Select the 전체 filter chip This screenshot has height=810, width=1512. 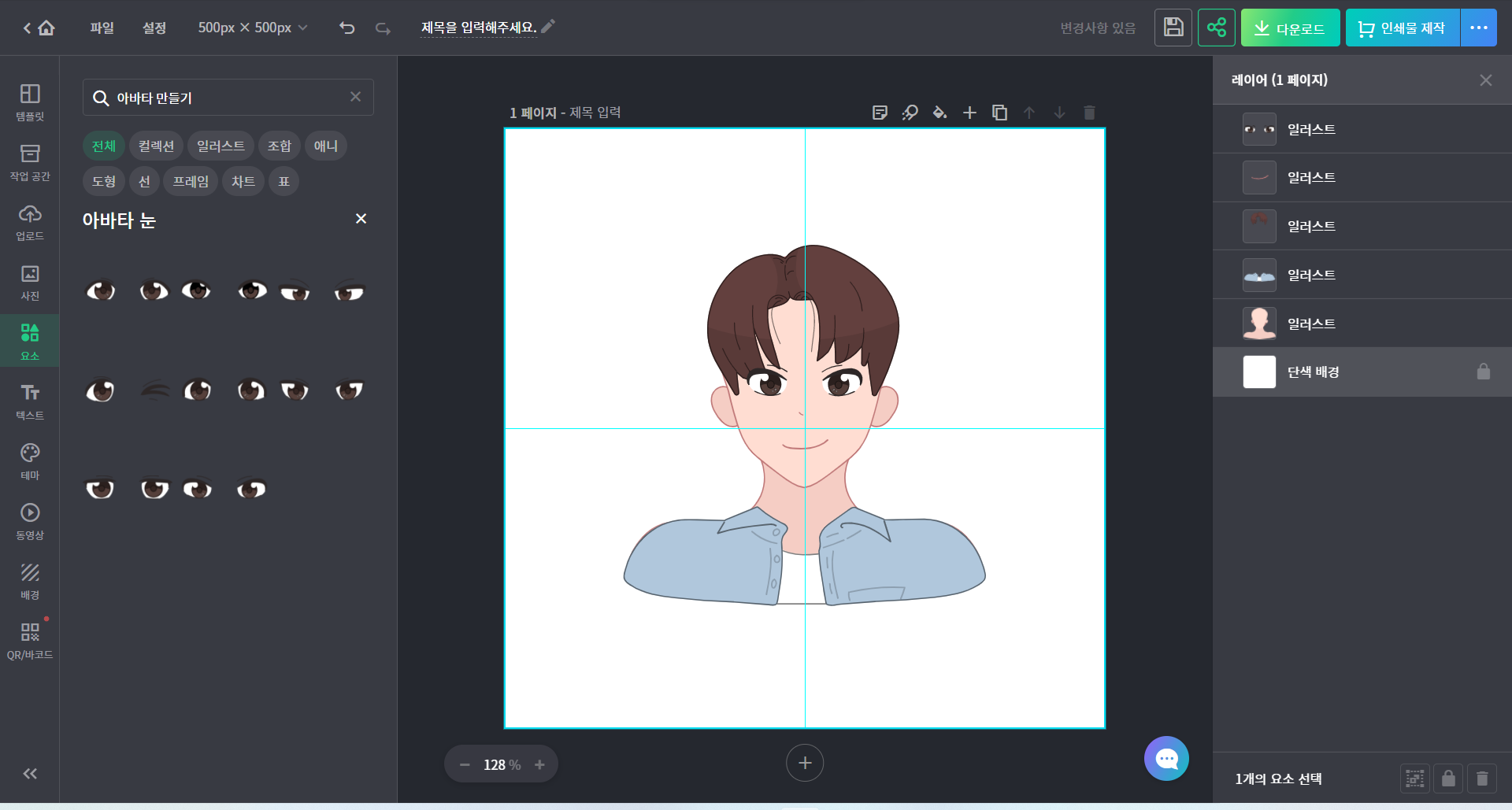pos(104,146)
